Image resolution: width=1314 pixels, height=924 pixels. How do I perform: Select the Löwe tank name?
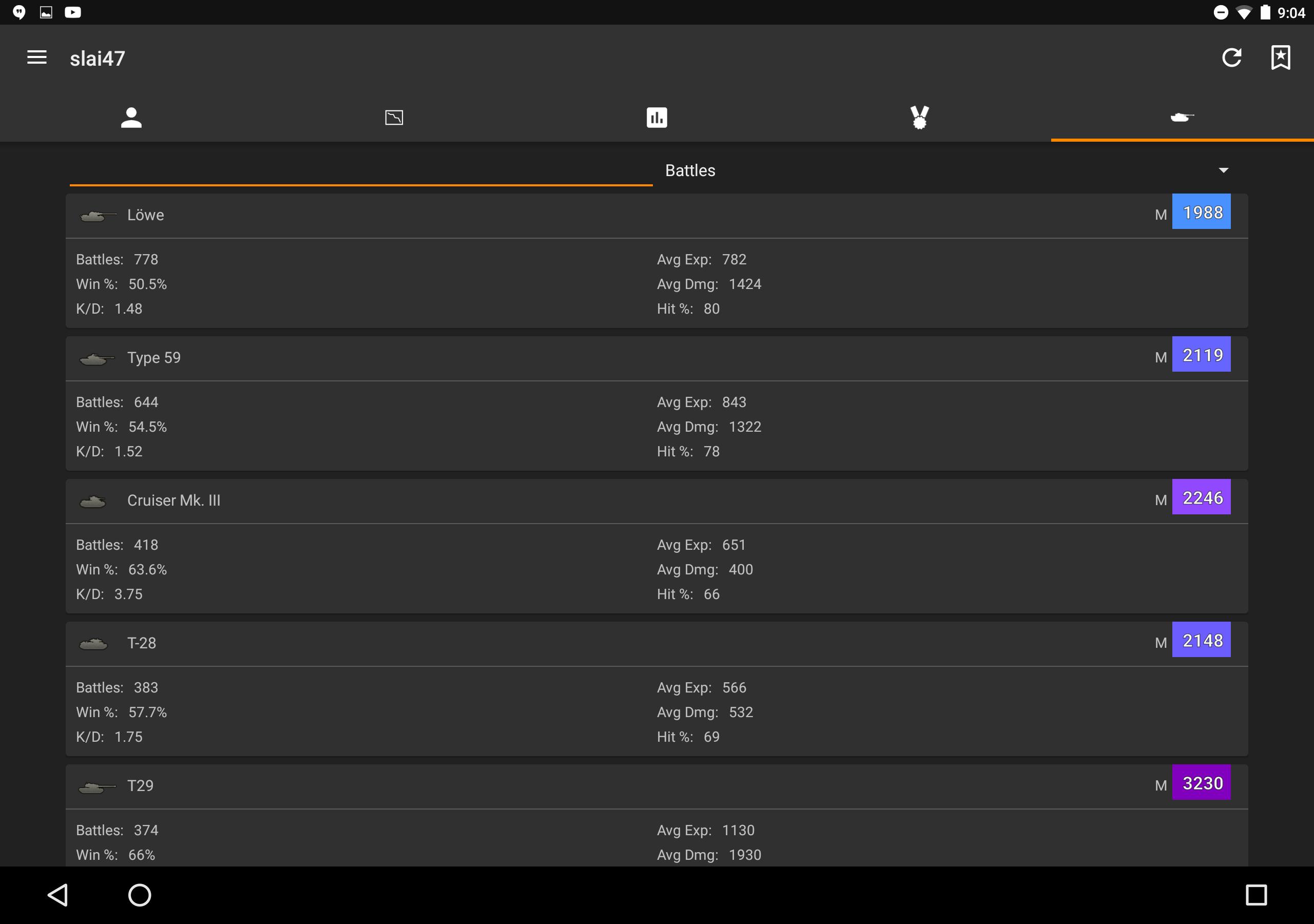pos(145,215)
